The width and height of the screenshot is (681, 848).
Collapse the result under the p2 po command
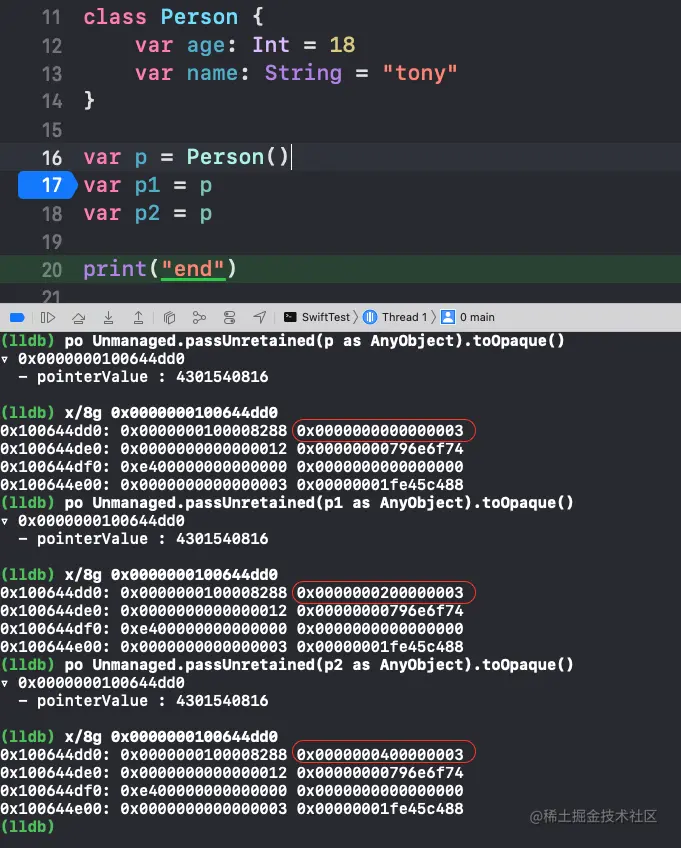pyautogui.click(x=5, y=683)
